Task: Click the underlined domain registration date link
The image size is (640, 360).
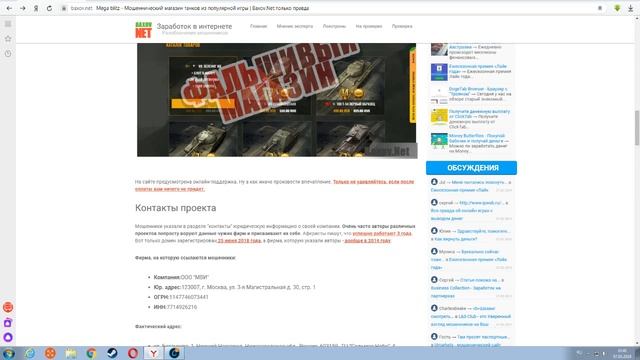Action: tap(239, 241)
